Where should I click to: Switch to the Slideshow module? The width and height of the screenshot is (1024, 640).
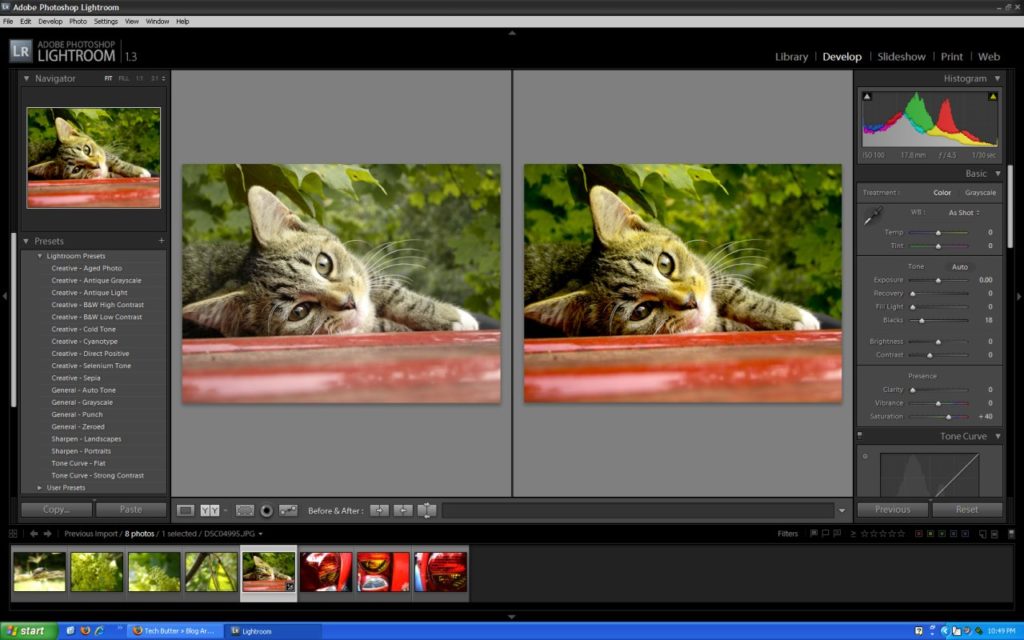[901, 57]
